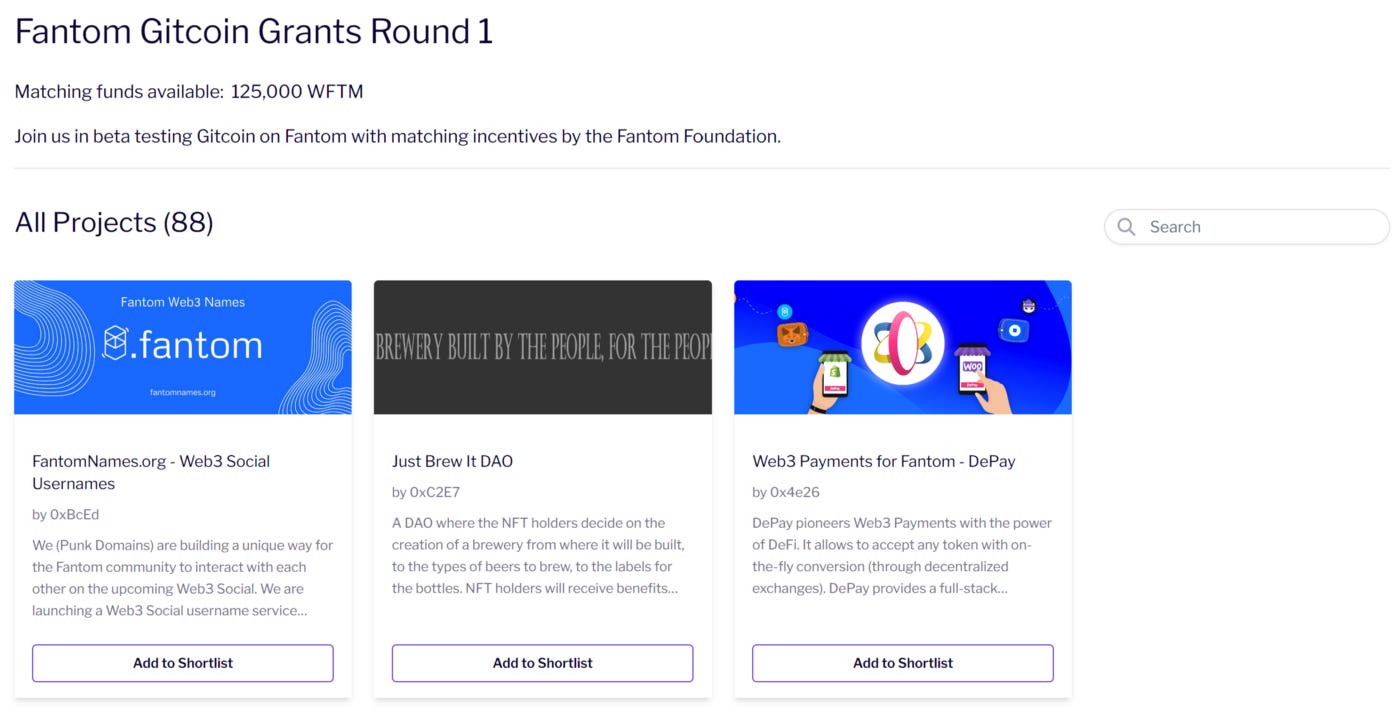Open the Just Brew It DAO project
This screenshot has width=1400, height=710.
(452, 461)
